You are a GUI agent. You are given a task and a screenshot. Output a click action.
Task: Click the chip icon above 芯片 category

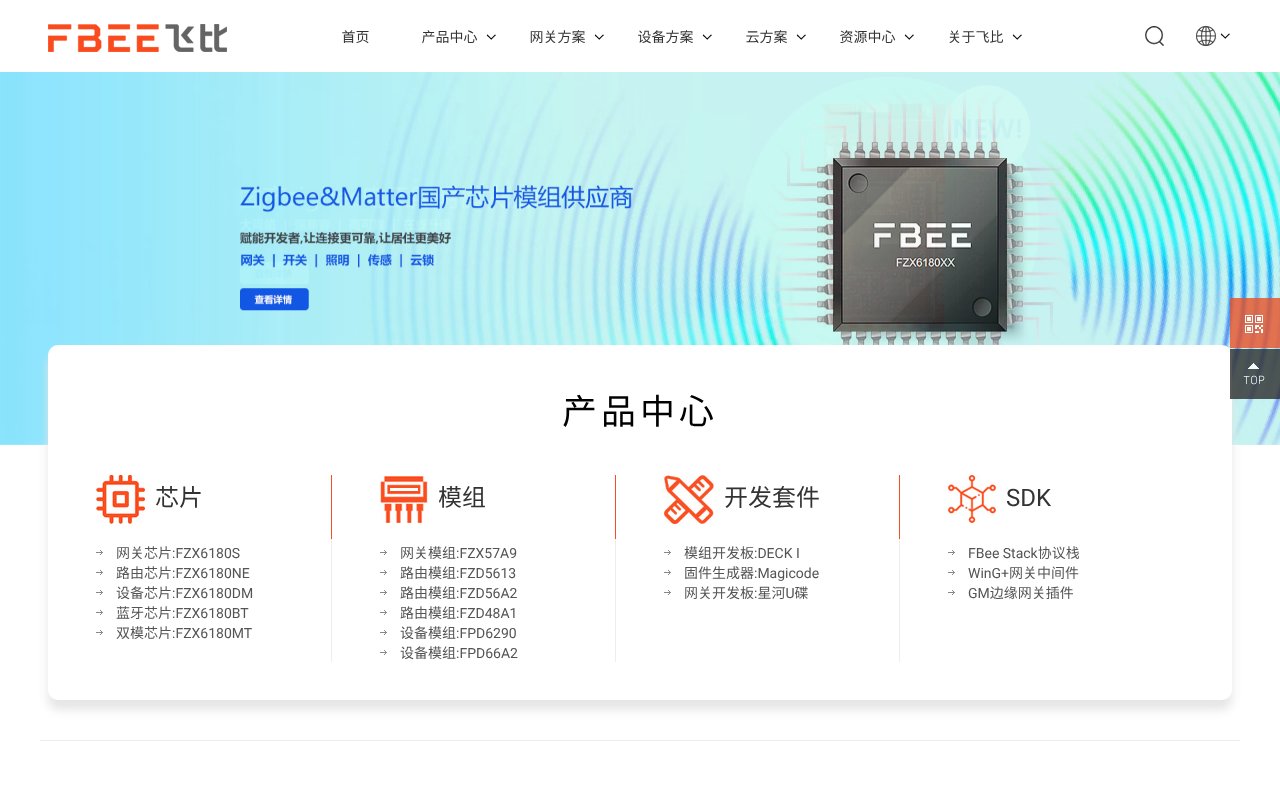coord(120,497)
